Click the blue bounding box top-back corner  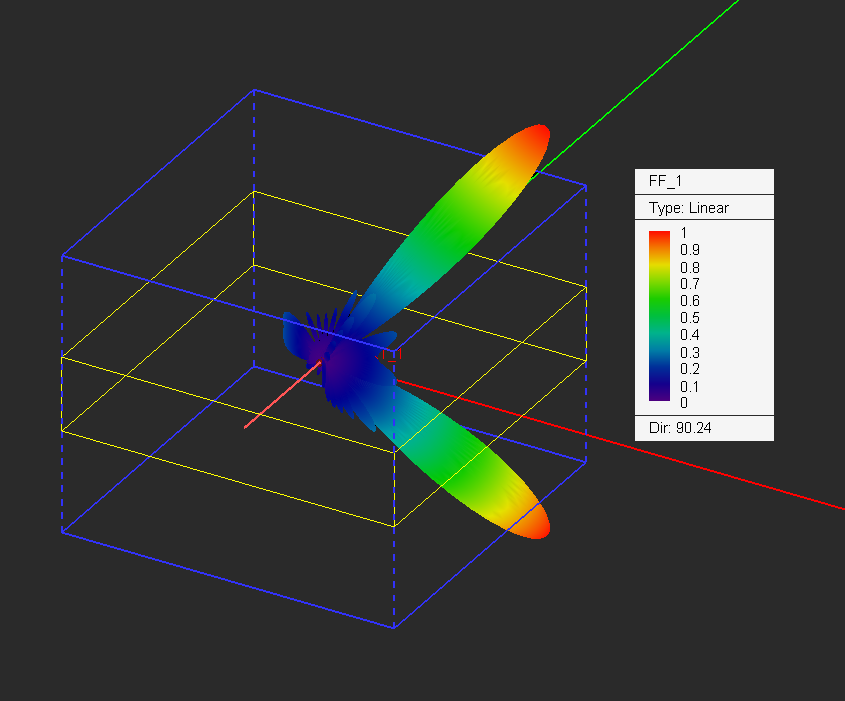[254, 90]
